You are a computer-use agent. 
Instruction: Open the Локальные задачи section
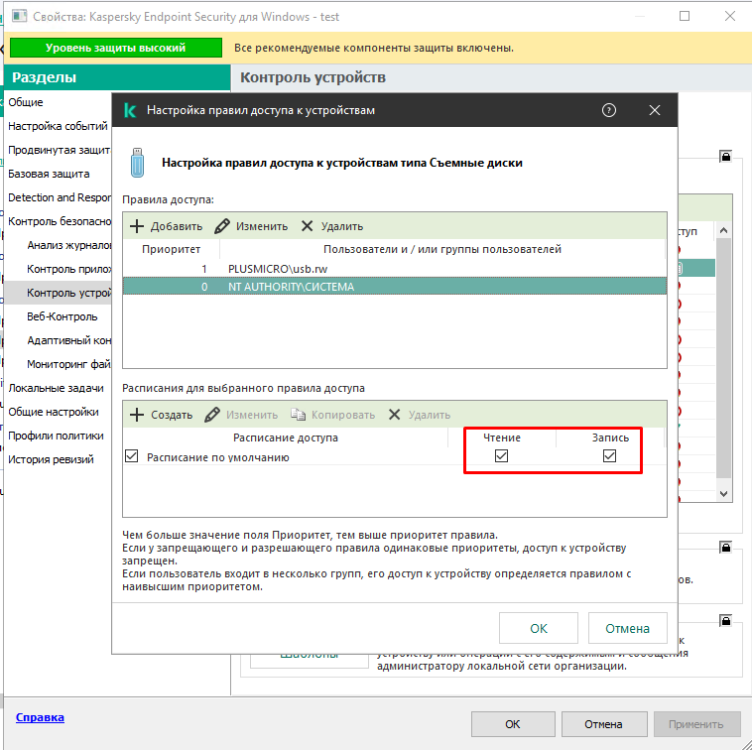tap(56, 388)
